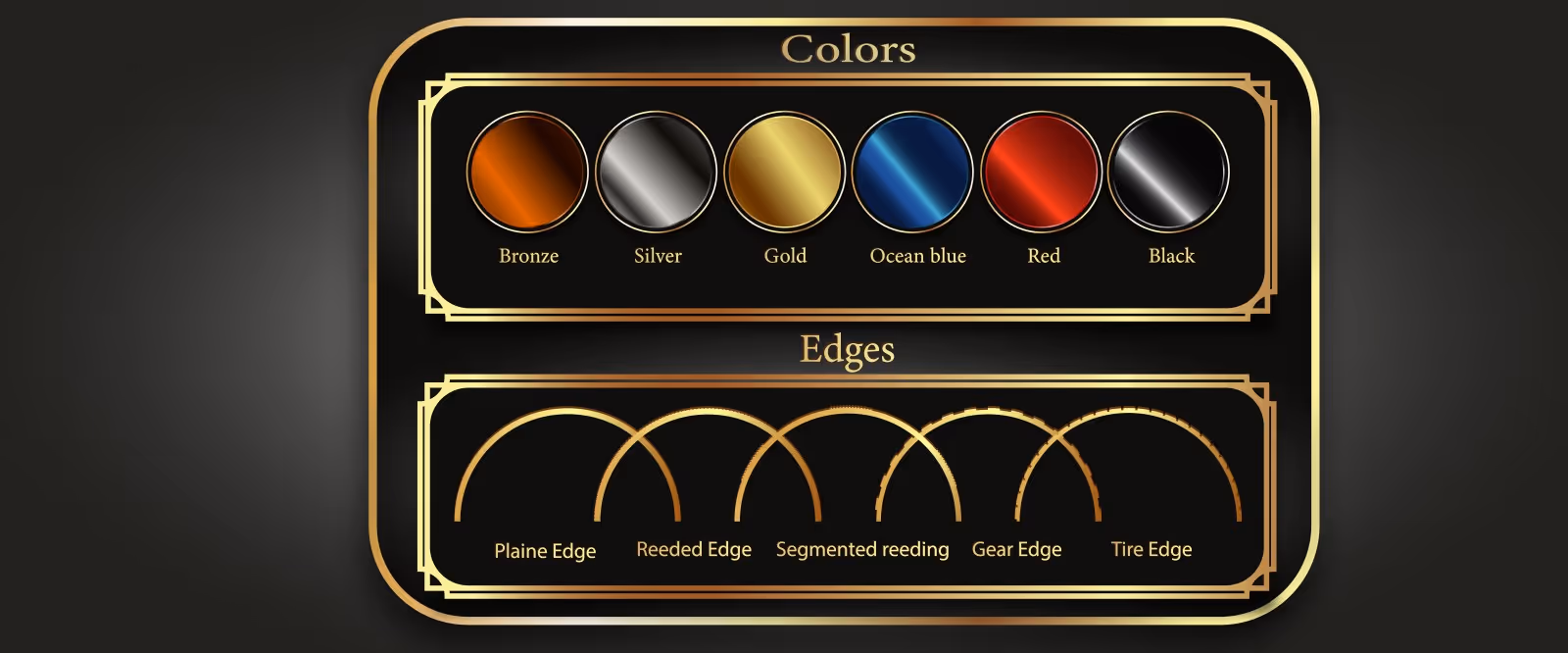The width and height of the screenshot is (1568, 653).
Task: Click the Segmented reeding label
Action: pos(862,550)
